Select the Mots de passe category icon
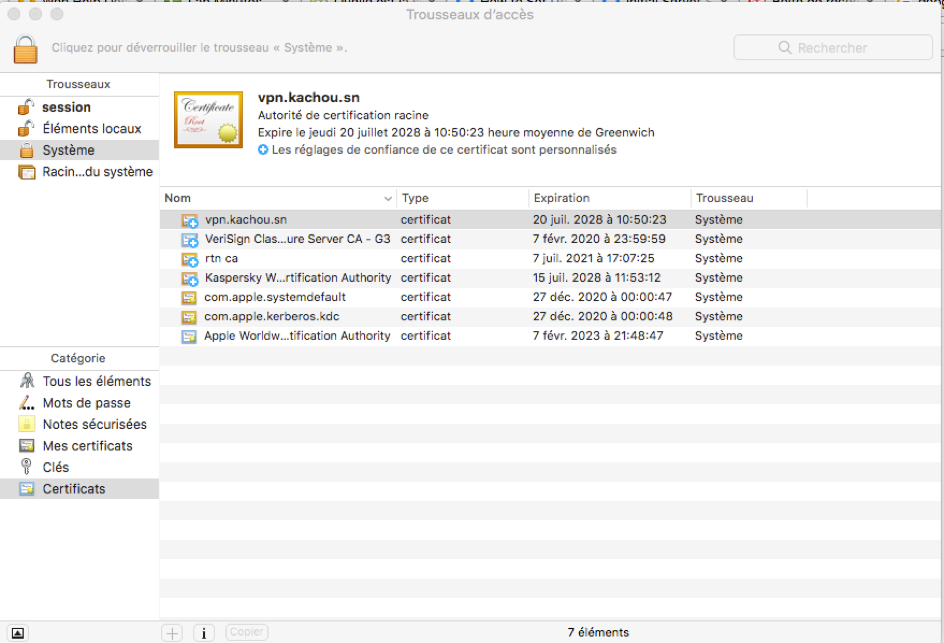 pyautogui.click(x=26, y=402)
